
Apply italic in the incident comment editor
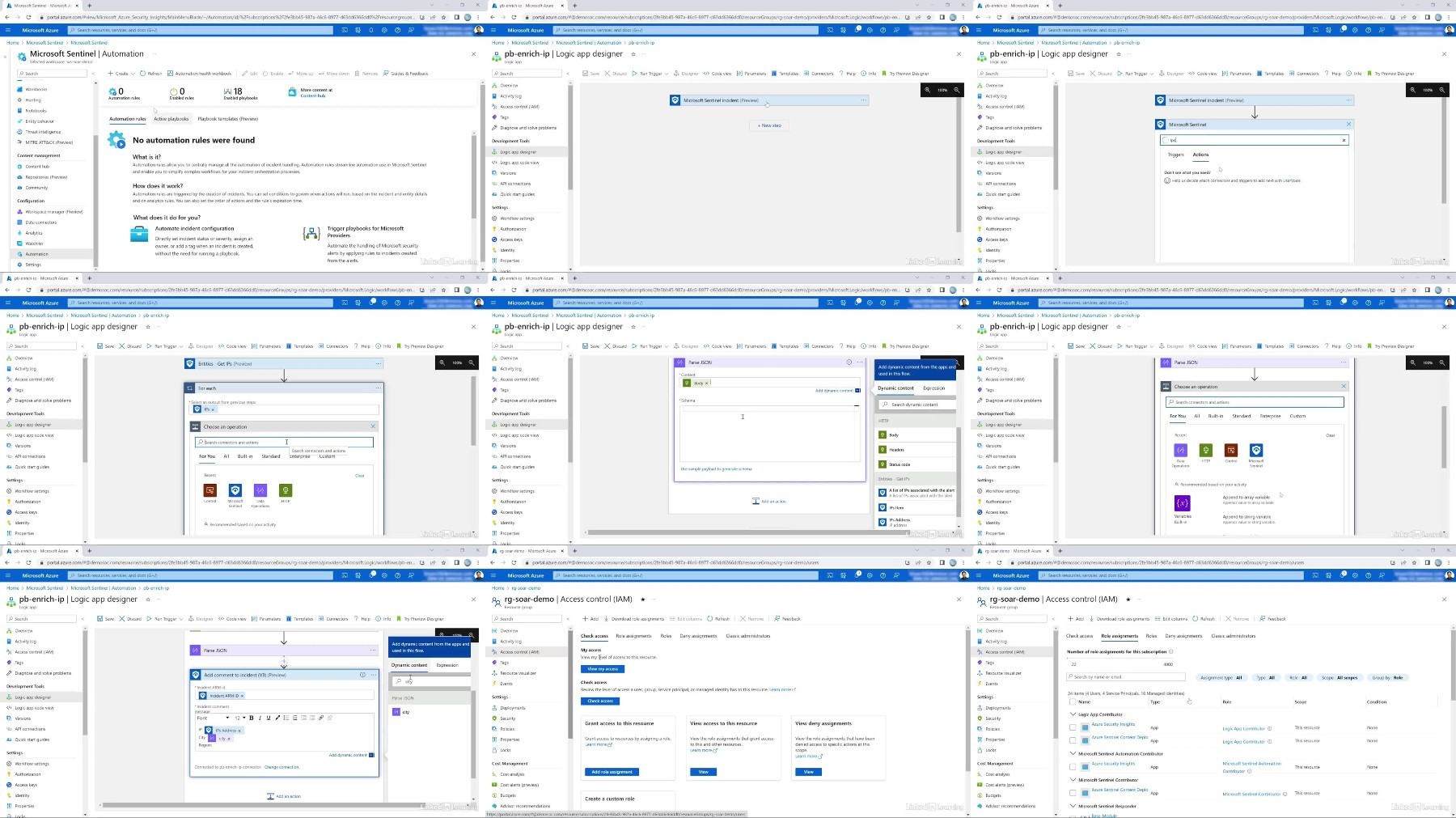(x=260, y=718)
